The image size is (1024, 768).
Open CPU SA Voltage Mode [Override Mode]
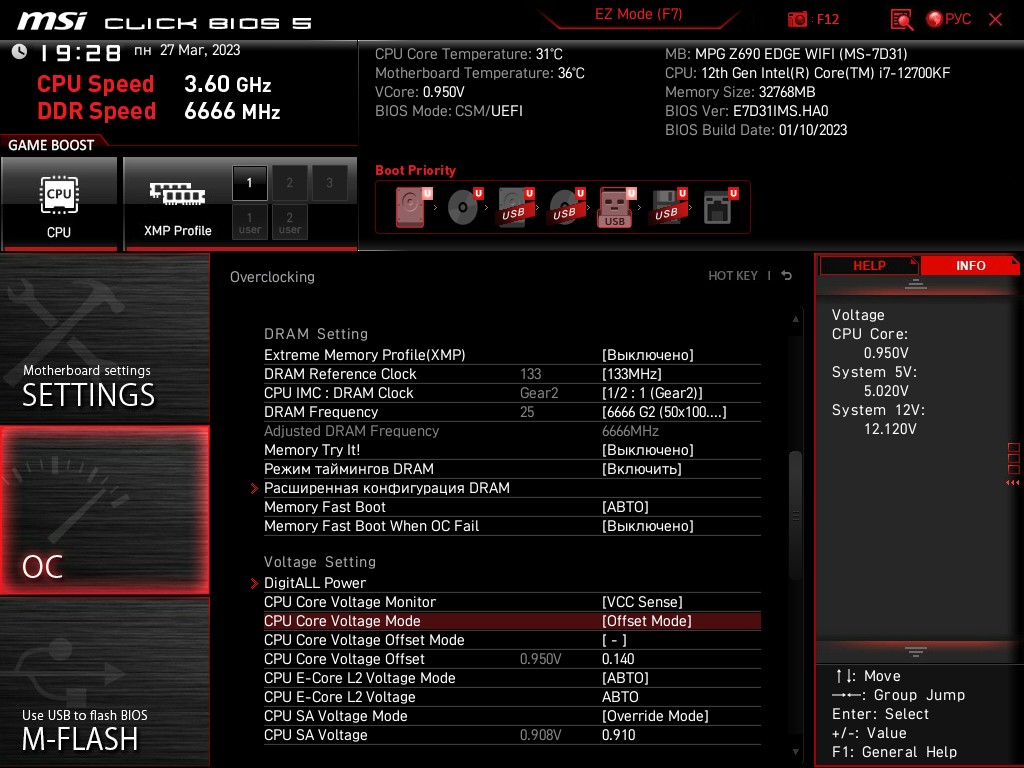(x=655, y=715)
